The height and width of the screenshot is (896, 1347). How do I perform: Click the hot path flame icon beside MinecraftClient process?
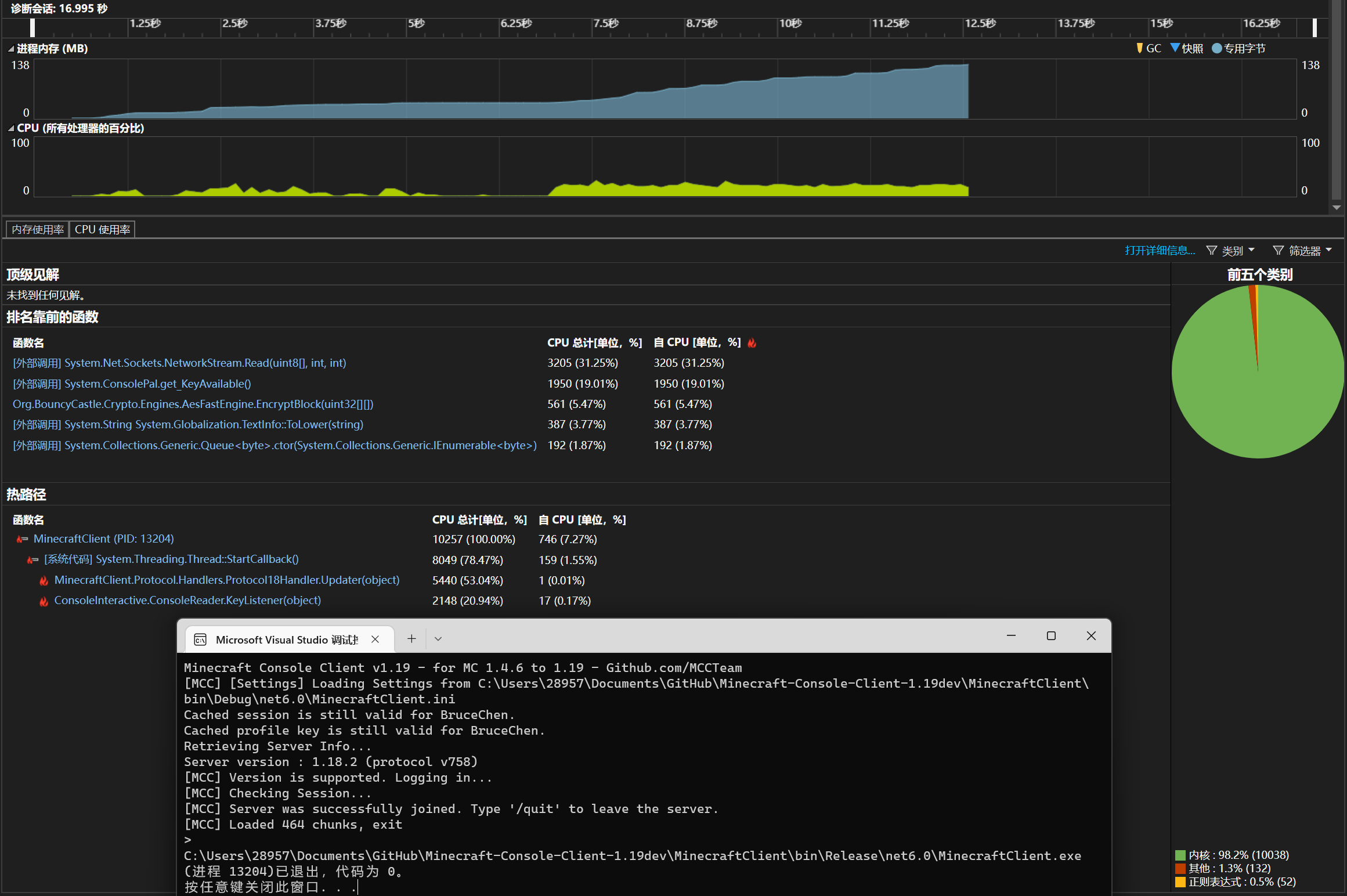click(22, 539)
